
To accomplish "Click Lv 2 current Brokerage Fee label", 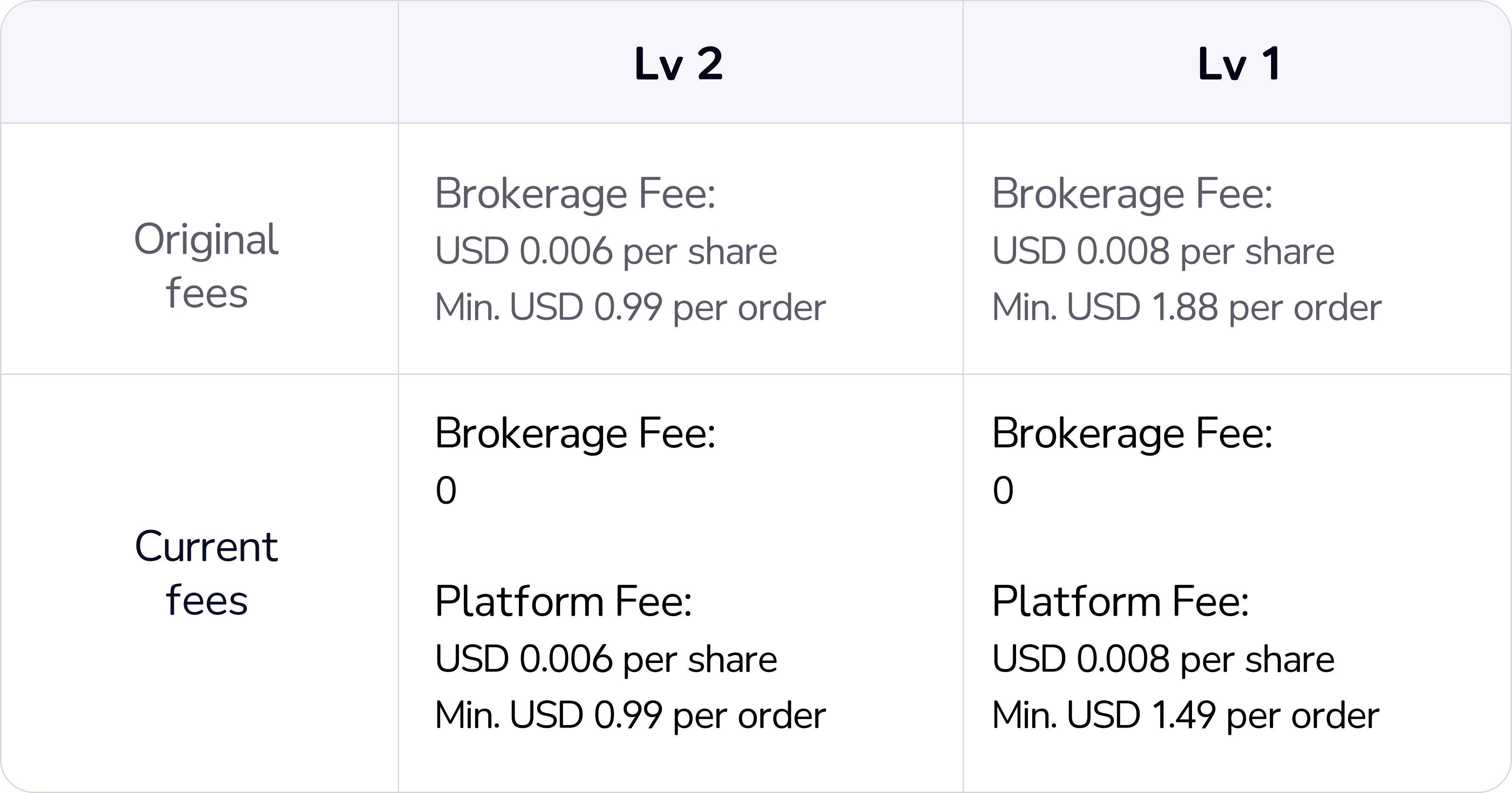I will pyautogui.click(x=575, y=434).
